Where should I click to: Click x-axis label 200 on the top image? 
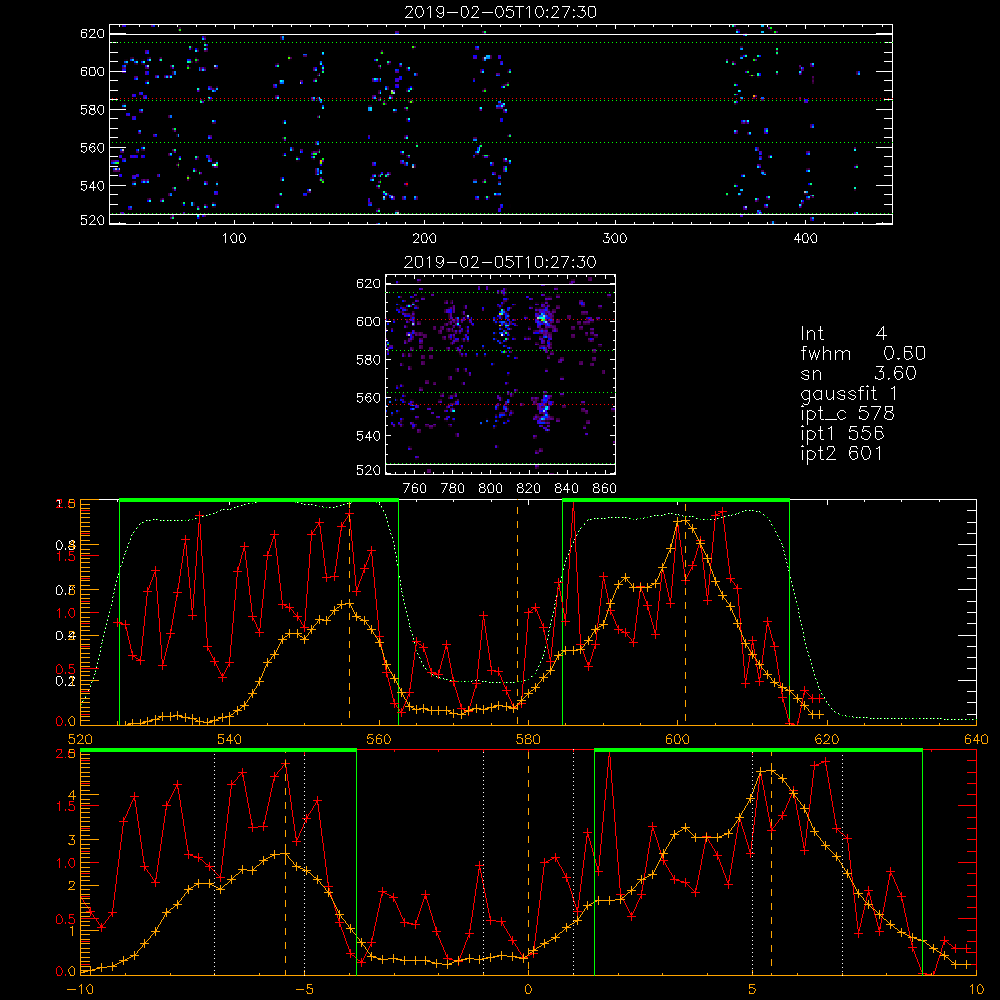(424, 239)
